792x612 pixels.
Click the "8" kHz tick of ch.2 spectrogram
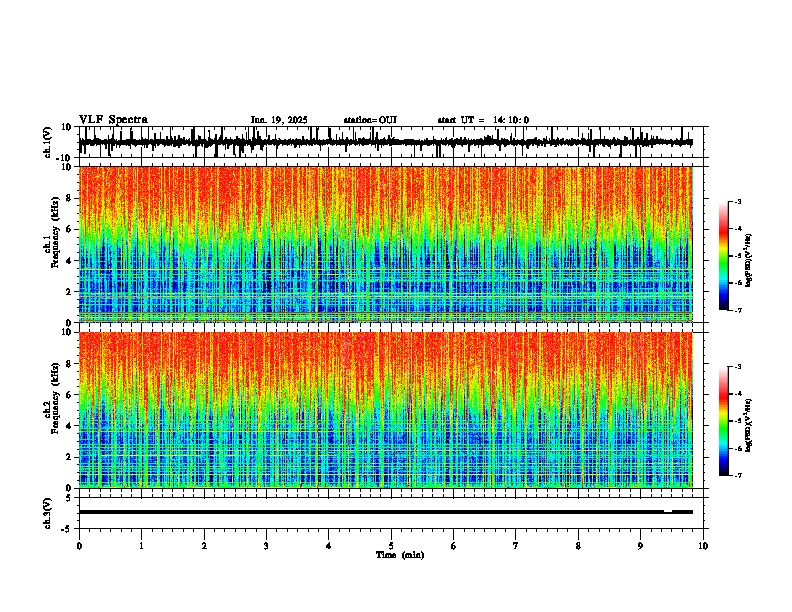pyautogui.click(x=69, y=364)
